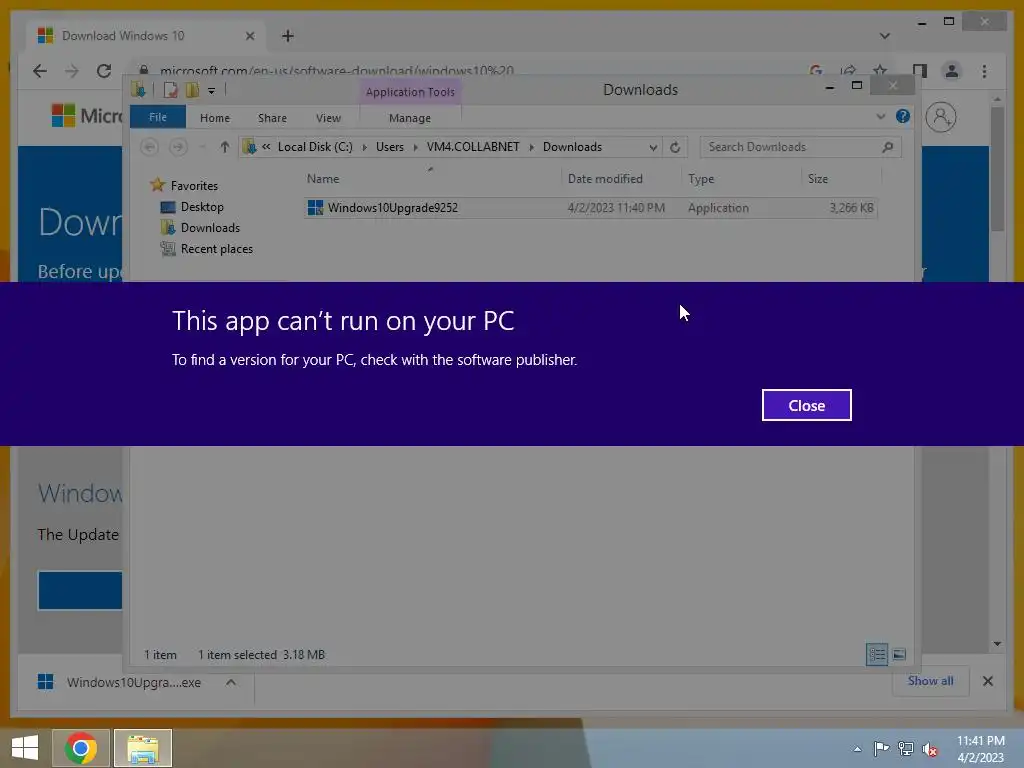This screenshot has height=768, width=1024.
Task: Expand the address bar history dropdown
Action: [x=652, y=148]
